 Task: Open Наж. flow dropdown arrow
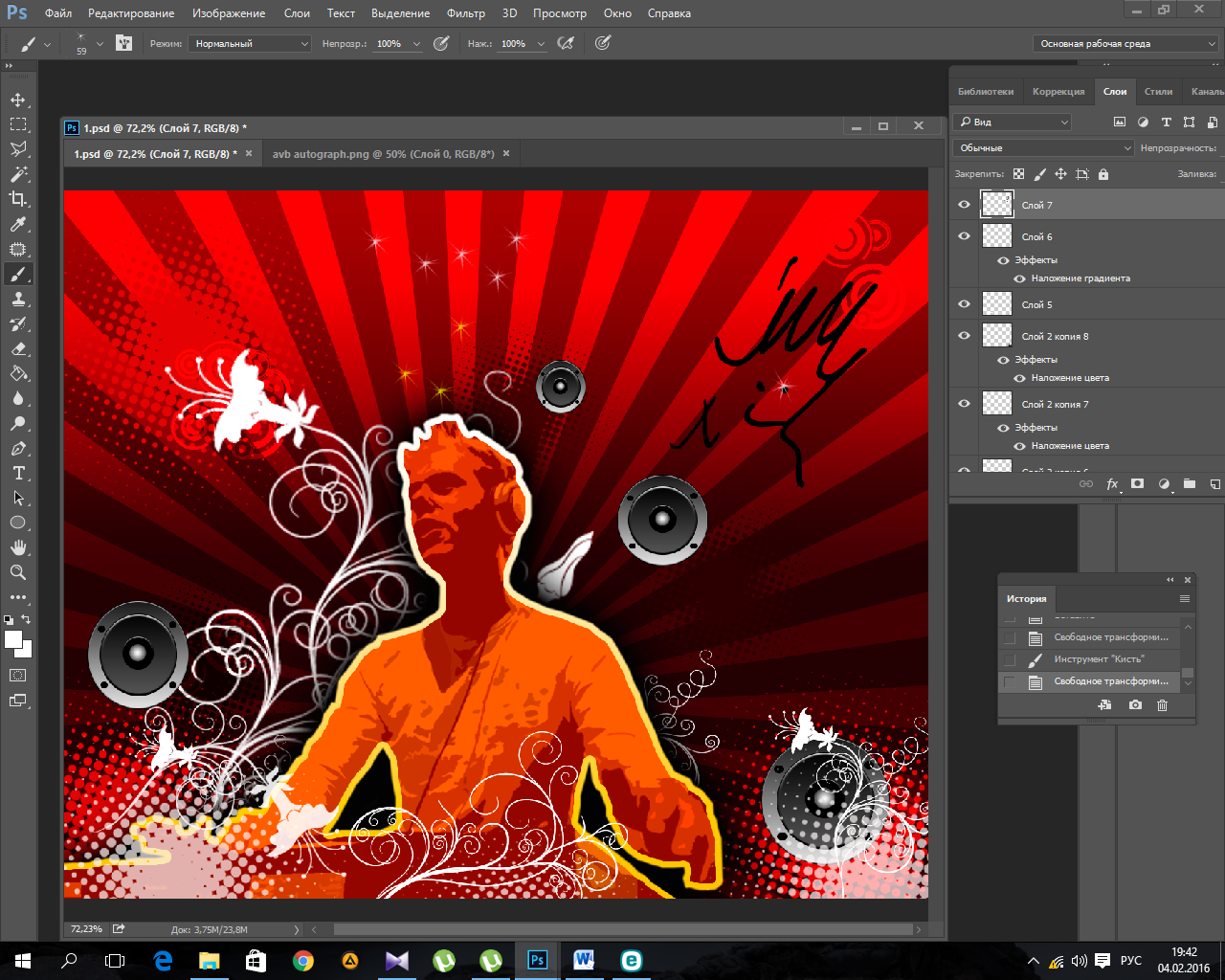coord(541,44)
